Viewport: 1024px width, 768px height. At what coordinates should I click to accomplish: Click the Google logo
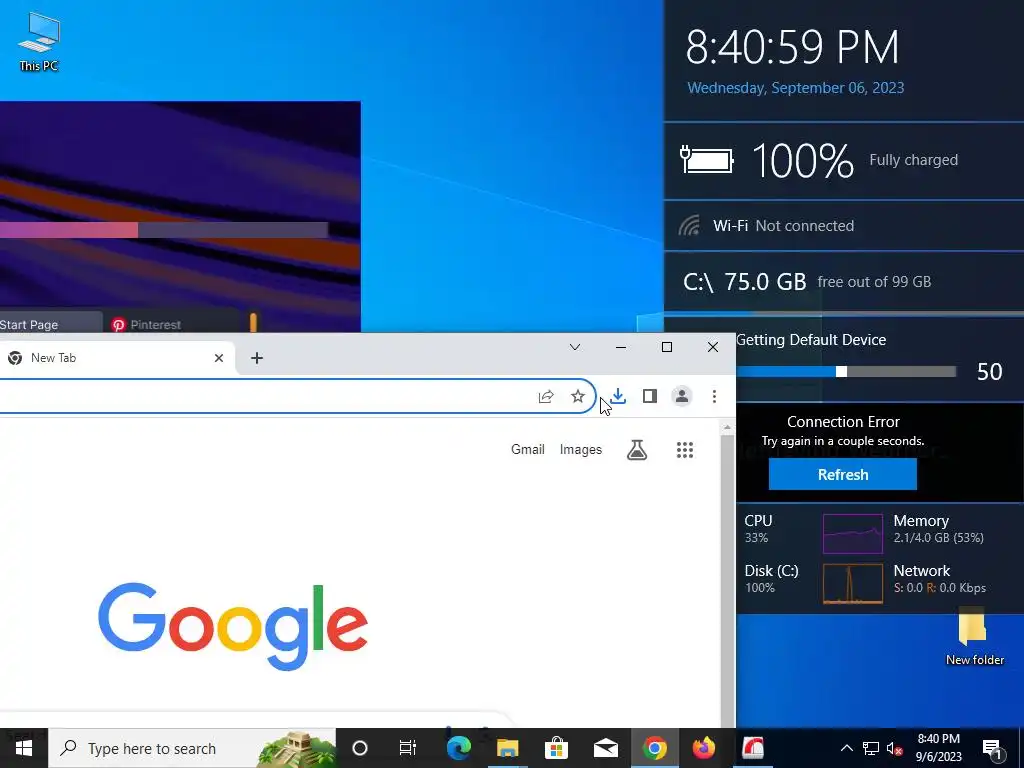(233, 627)
